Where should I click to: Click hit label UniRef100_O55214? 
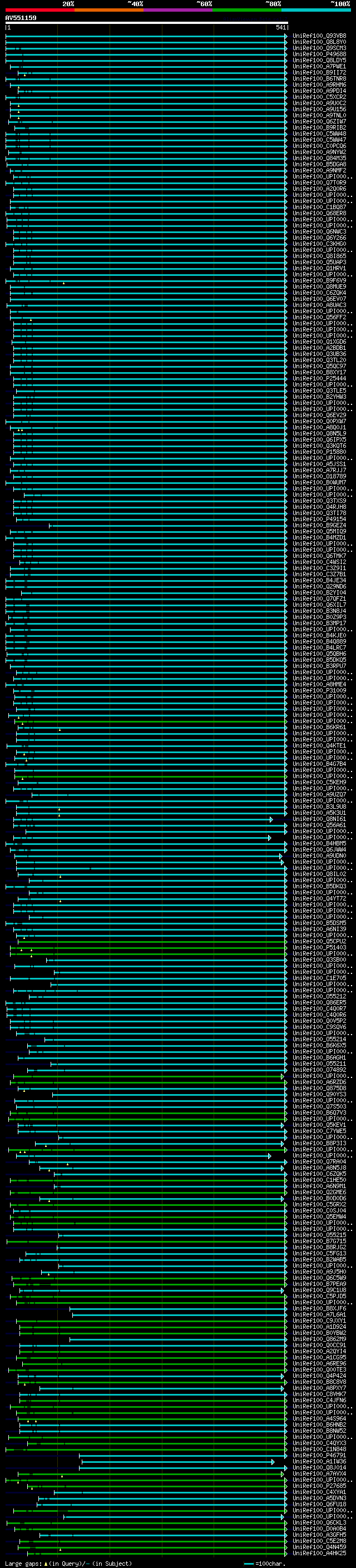[x=319, y=1040]
